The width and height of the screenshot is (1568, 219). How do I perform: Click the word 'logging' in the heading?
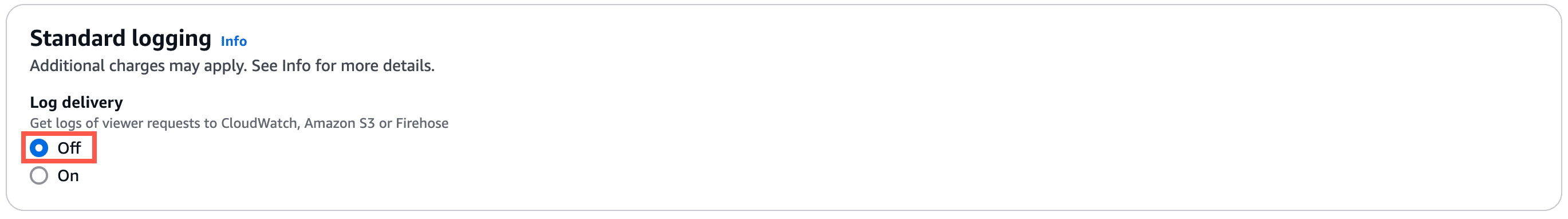click(x=172, y=40)
